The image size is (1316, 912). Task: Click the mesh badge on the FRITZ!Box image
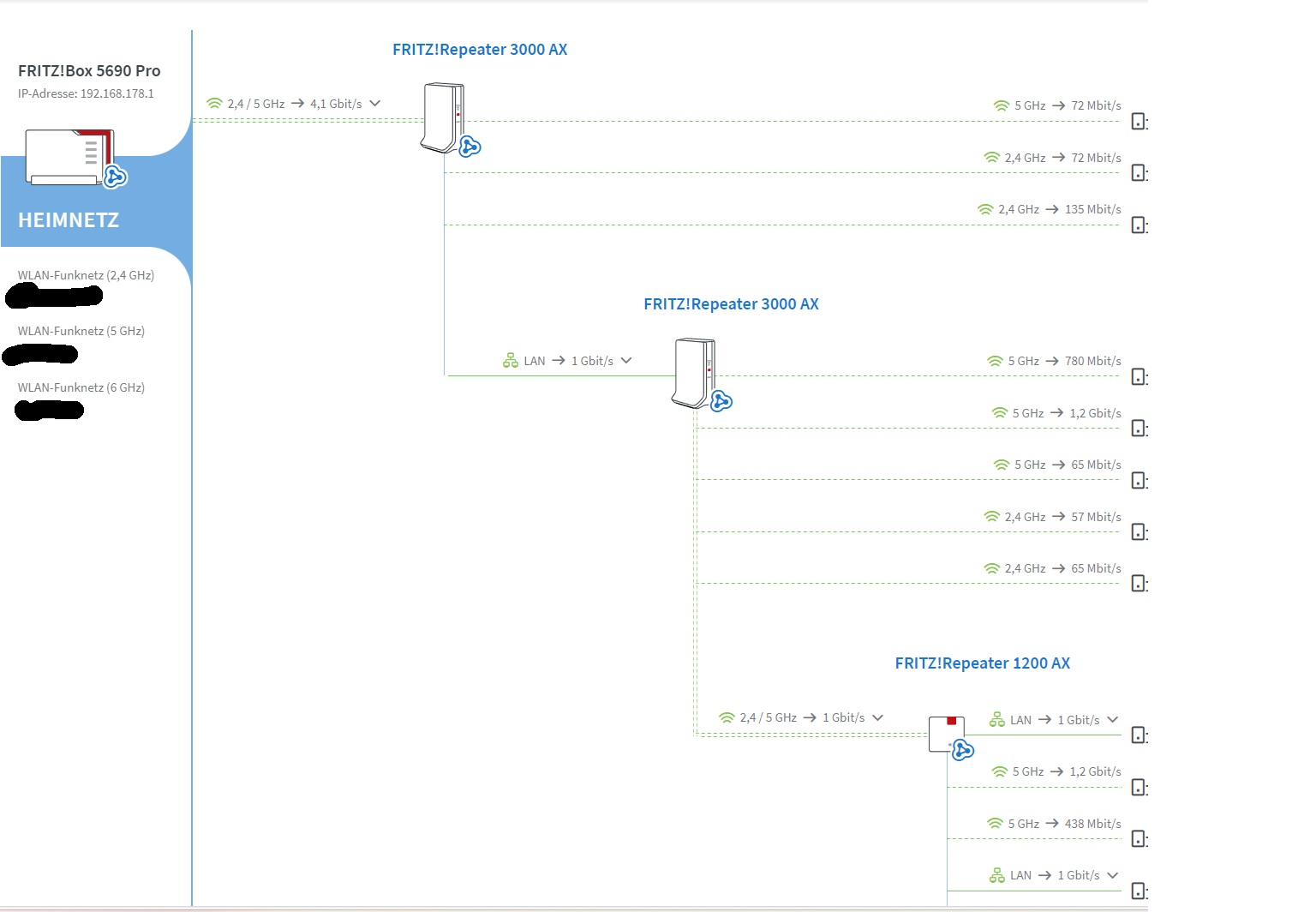coord(115,177)
